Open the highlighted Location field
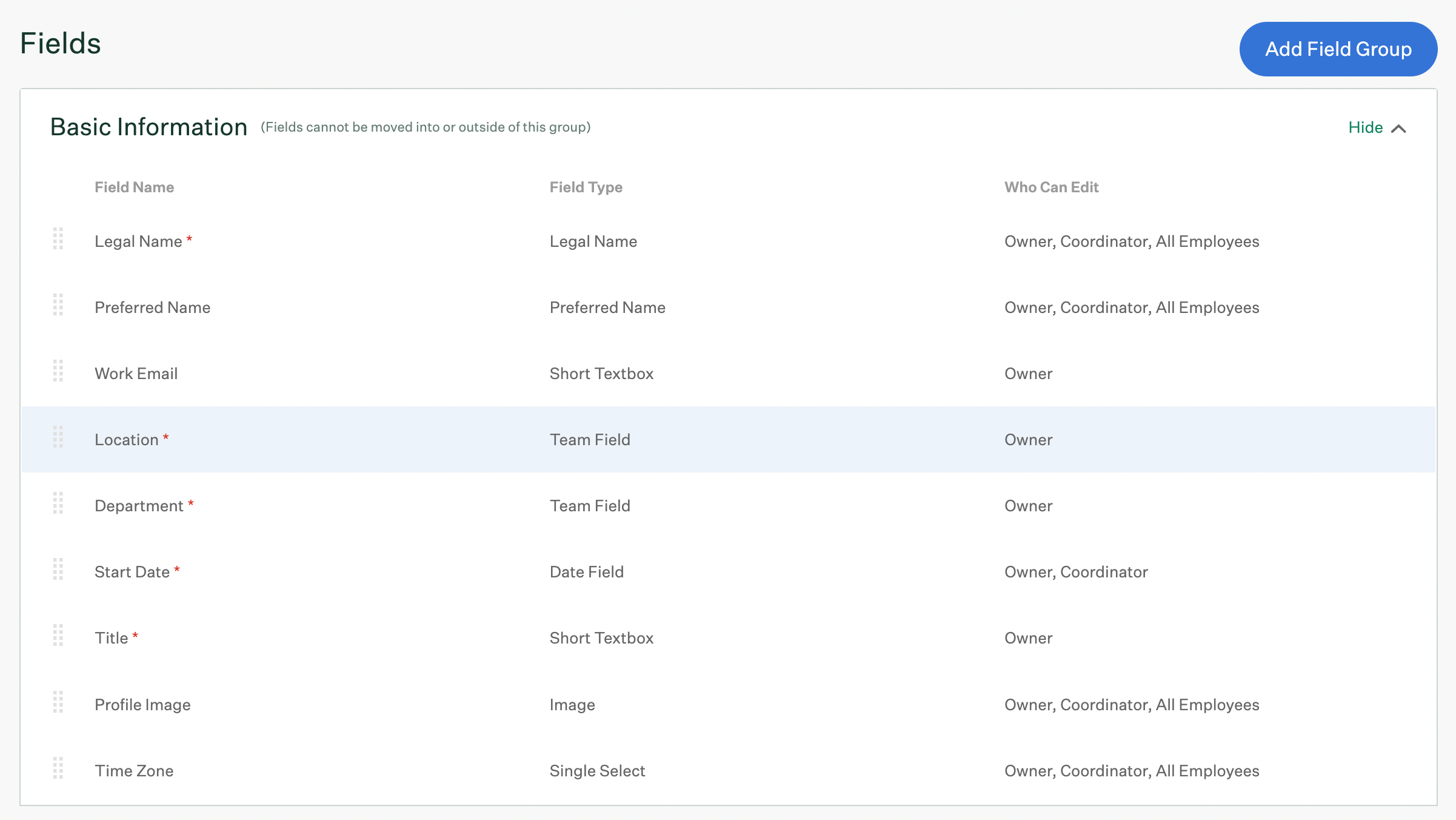Image resolution: width=1456 pixels, height=820 pixels. [127, 440]
